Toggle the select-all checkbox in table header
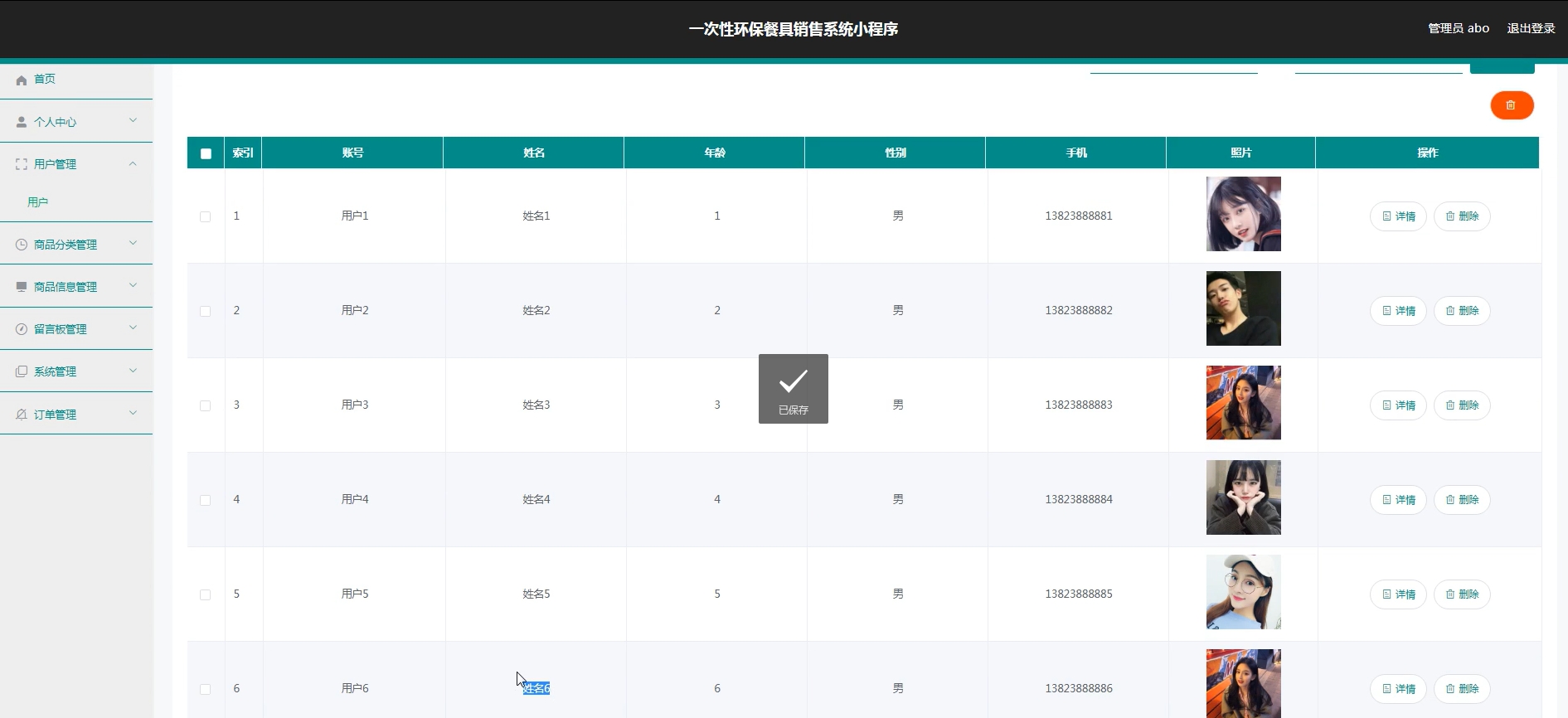 pyautogui.click(x=206, y=153)
